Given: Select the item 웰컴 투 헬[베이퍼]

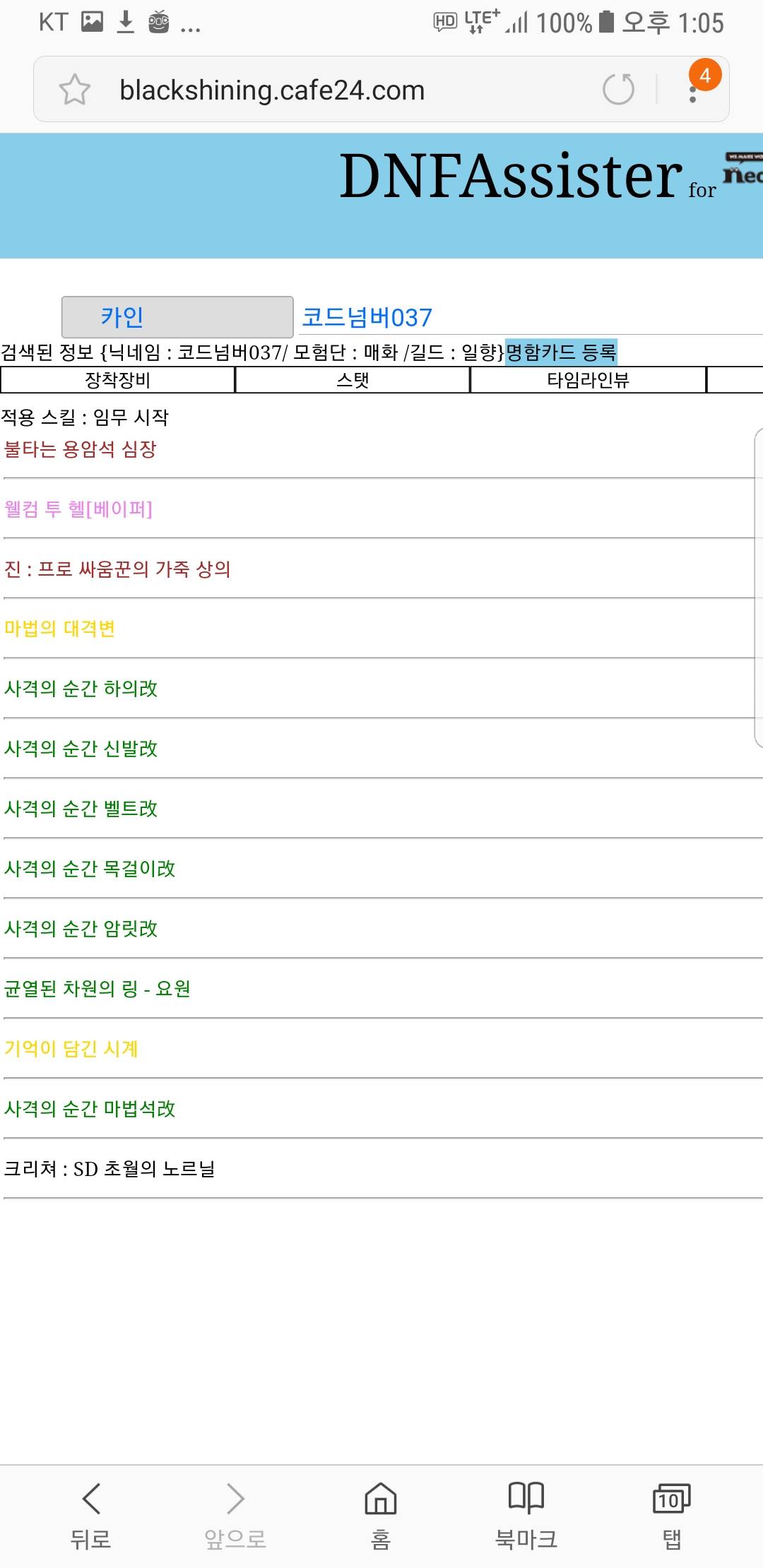Looking at the screenshot, I should coord(78,509).
